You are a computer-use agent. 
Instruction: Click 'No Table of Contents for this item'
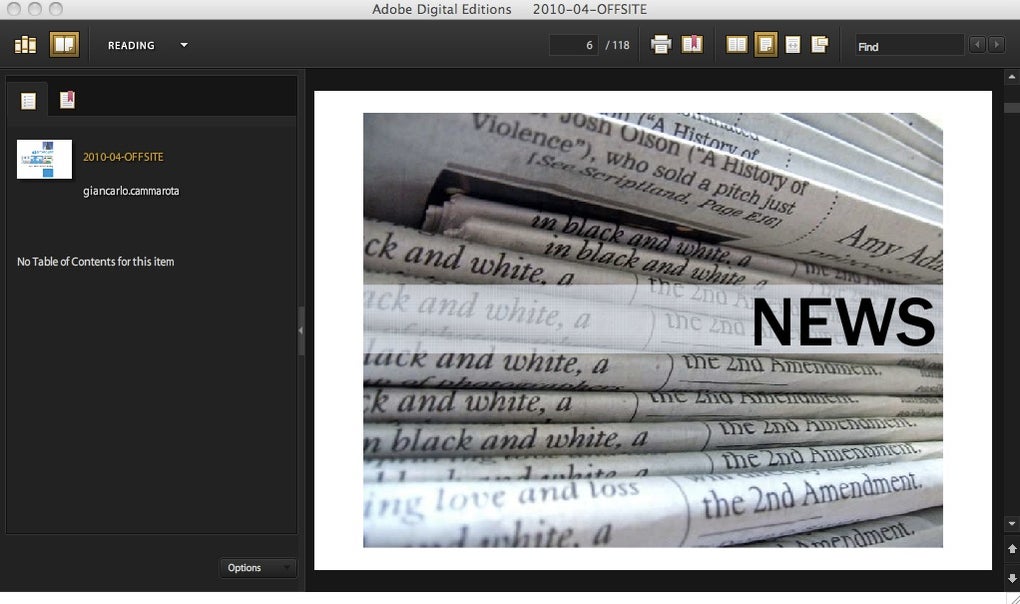click(96, 261)
